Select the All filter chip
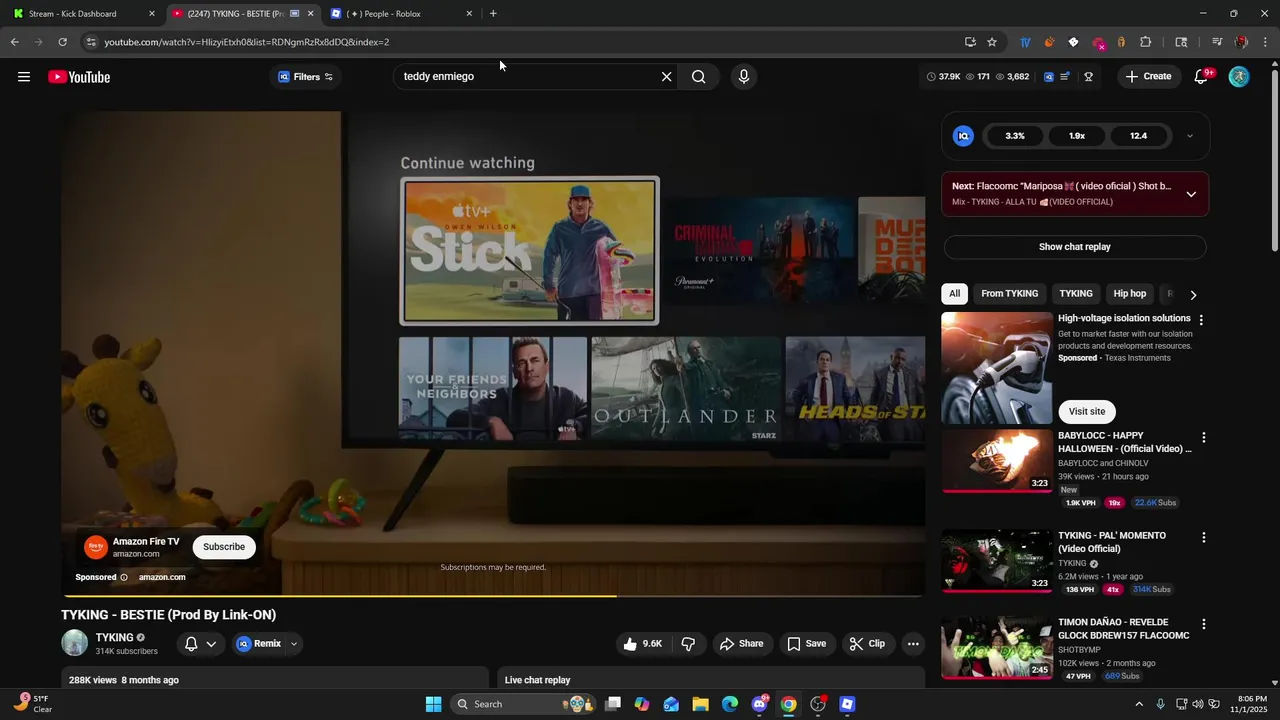 (x=955, y=294)
